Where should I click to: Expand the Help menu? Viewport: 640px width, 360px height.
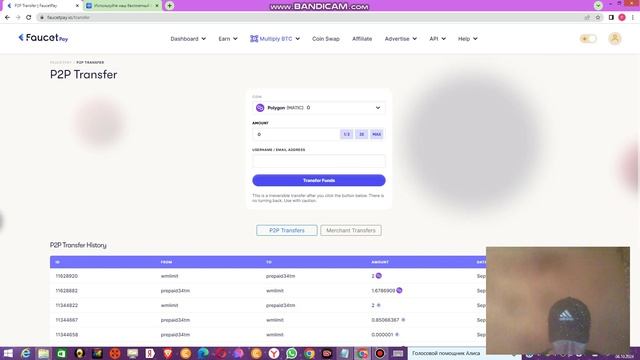467,39
